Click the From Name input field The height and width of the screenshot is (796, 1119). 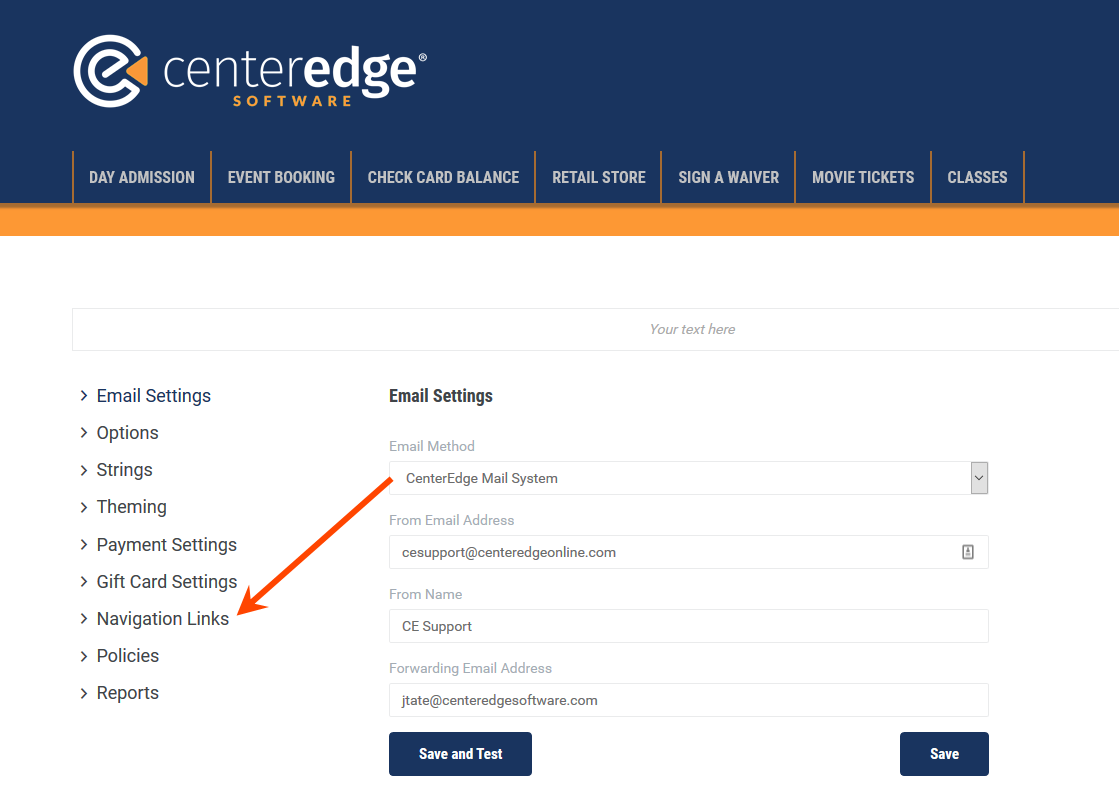[x=689, y=626]
